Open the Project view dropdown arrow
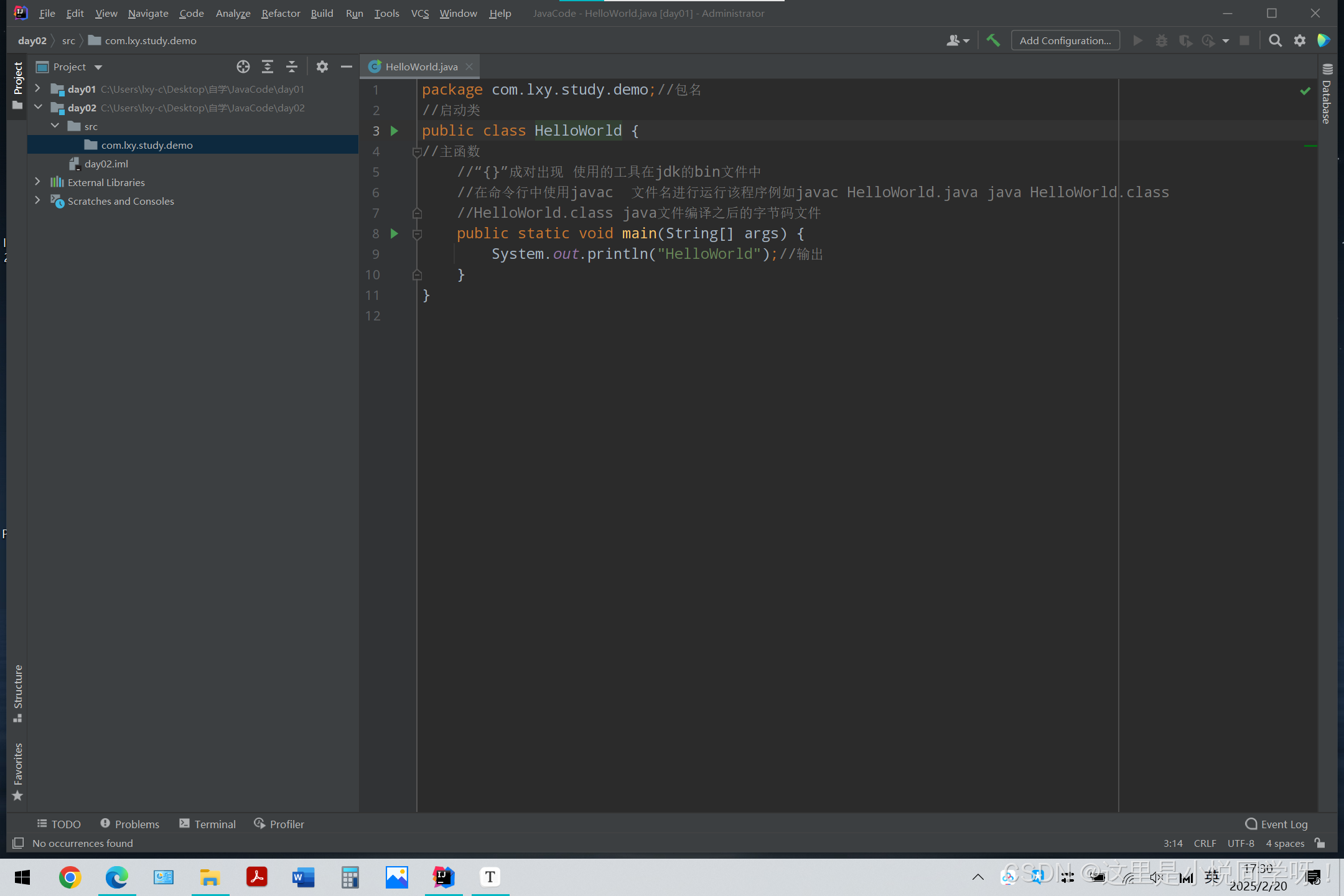Image resolution: width=1344 pixels, height=896 pixels. tap(98, 67)
